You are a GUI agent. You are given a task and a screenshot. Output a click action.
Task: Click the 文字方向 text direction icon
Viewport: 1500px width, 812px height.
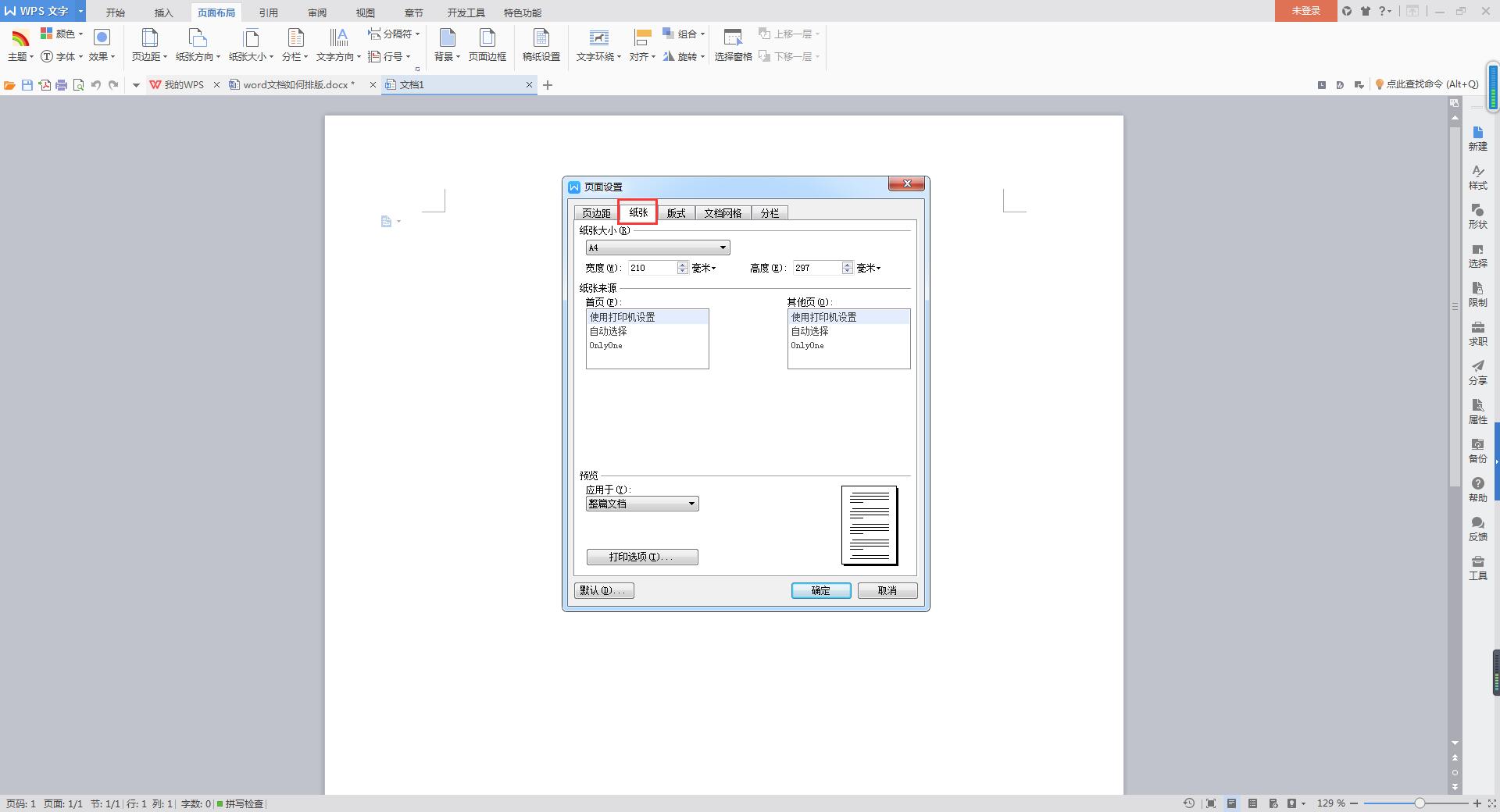[338, 37]
